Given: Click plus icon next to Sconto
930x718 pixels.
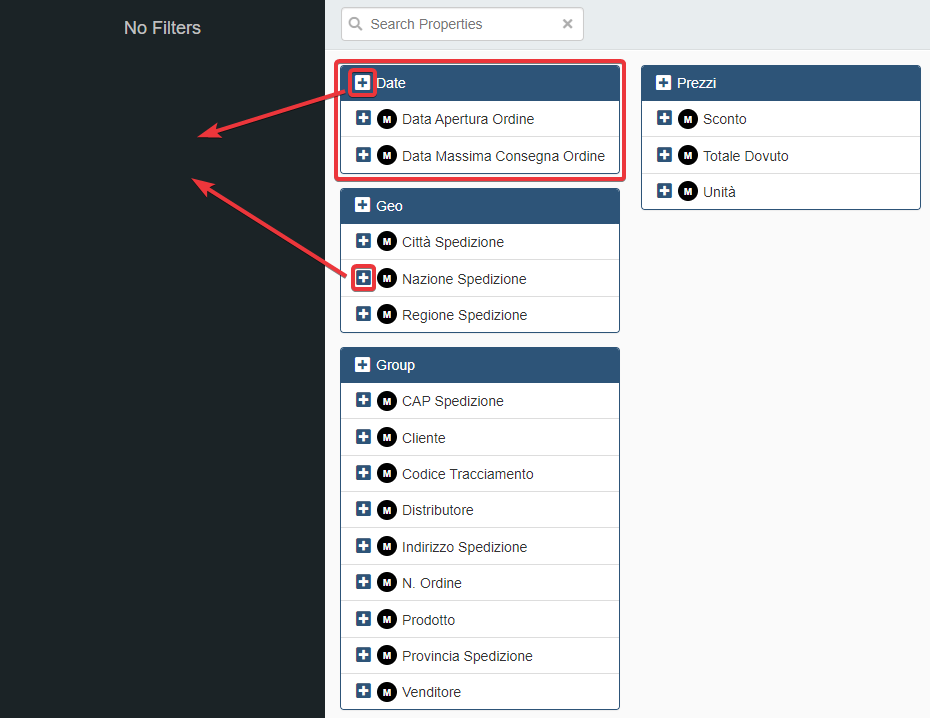Looking at the screenshot, I should [664, 119].
